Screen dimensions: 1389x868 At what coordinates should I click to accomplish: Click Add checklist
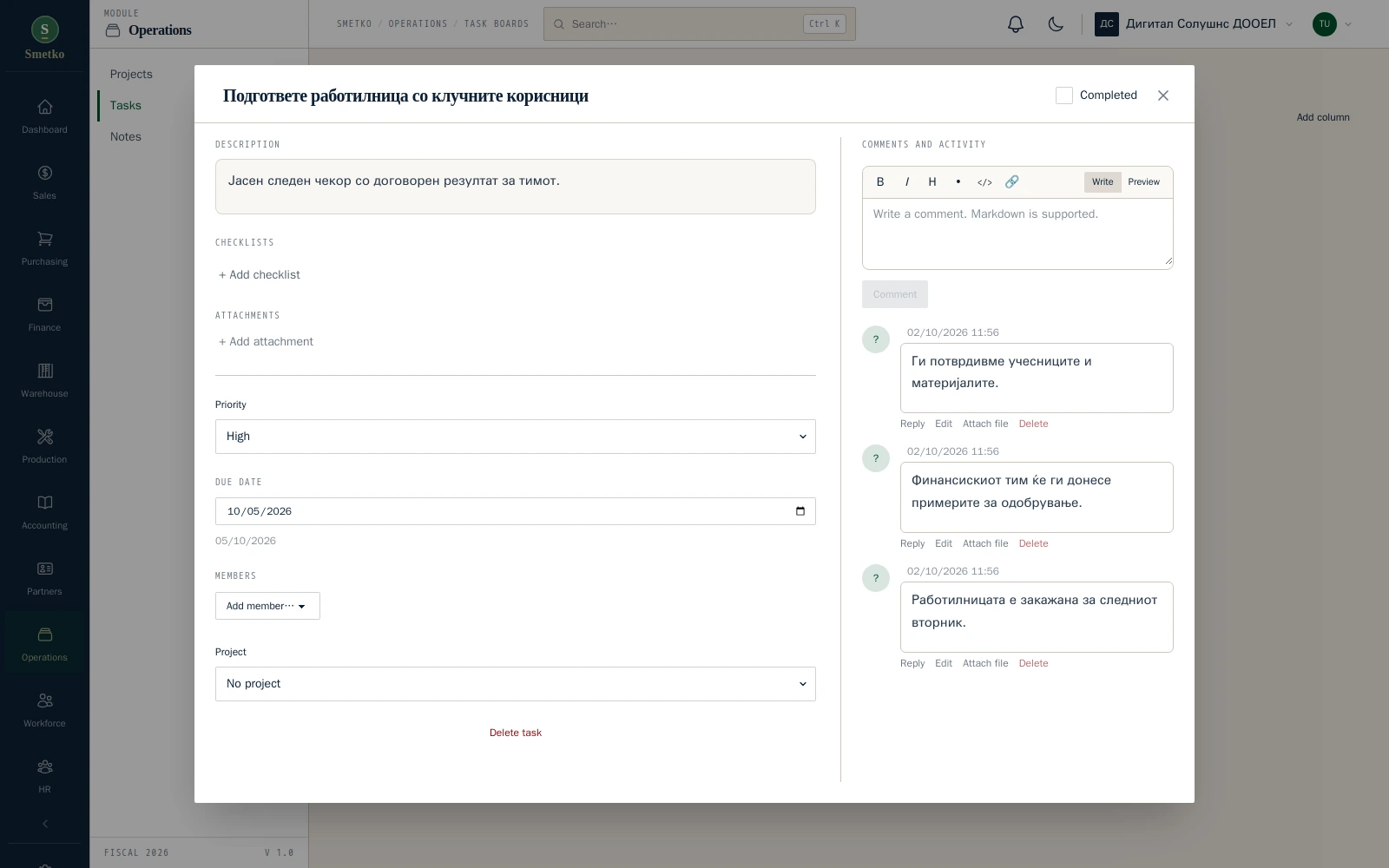[x=259, y=275]
